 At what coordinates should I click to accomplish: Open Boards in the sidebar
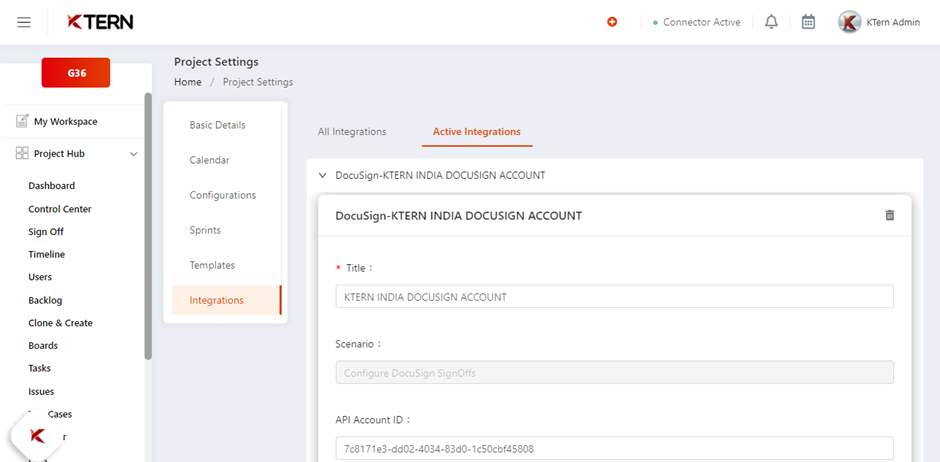pyautogui.click(x=43, y=345)
